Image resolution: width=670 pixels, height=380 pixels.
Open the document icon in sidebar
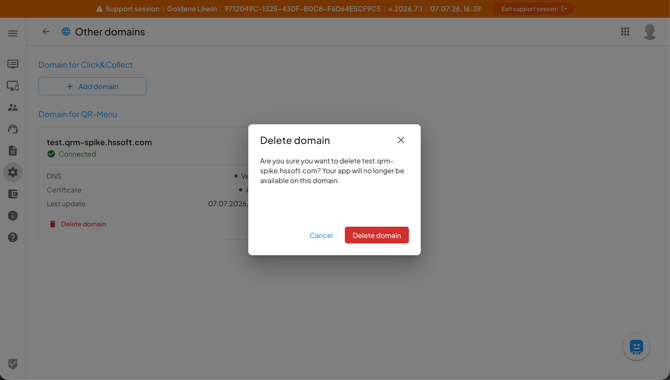tap(13, 150)
